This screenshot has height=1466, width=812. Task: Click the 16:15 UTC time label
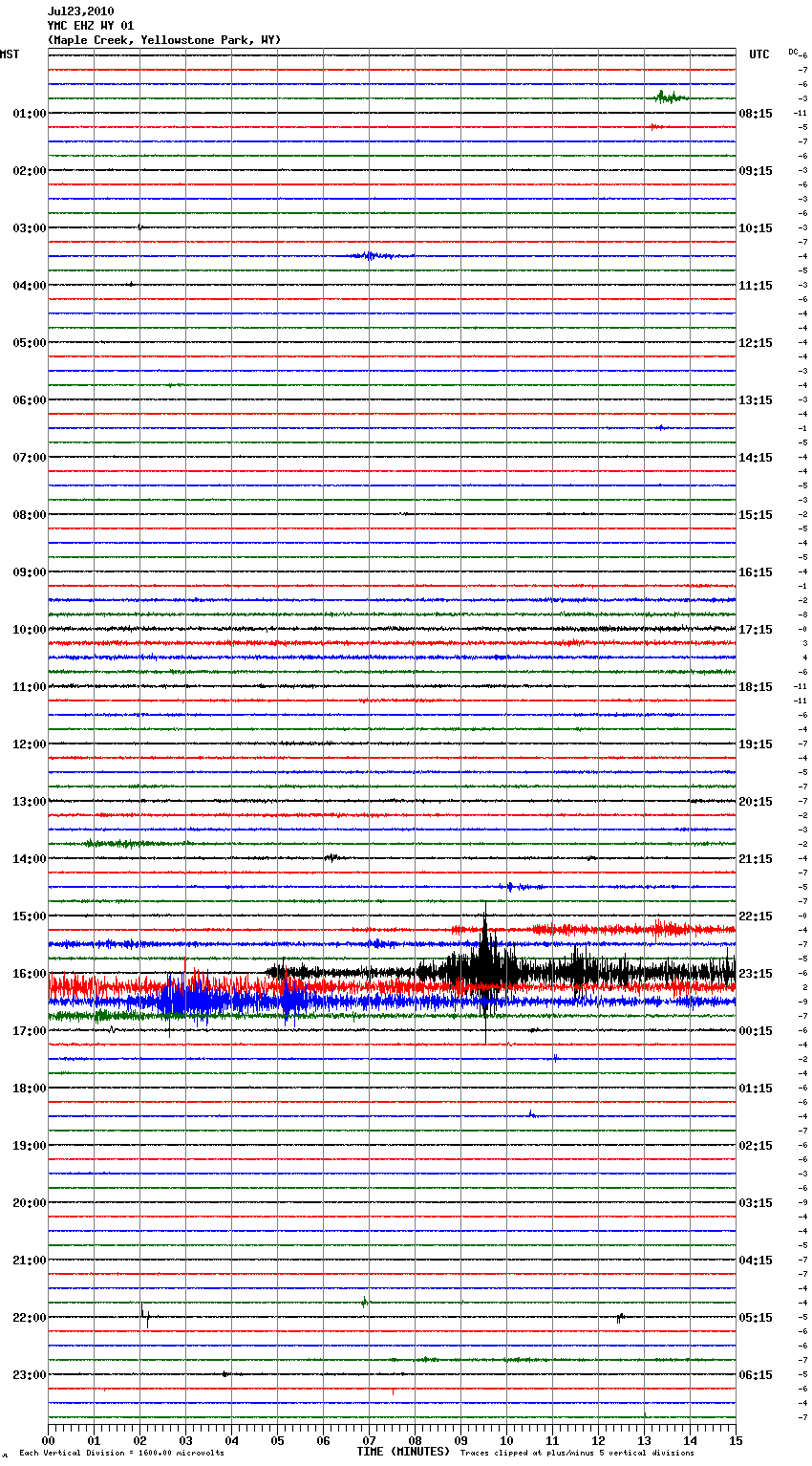point(756,572)
